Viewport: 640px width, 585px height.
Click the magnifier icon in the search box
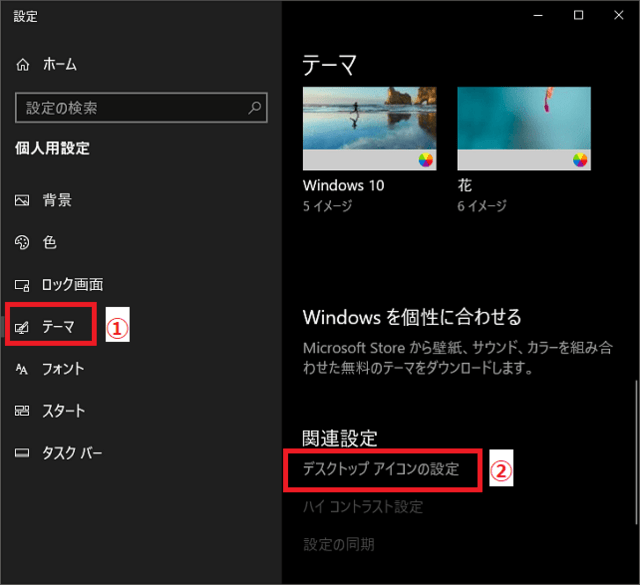(x=255, y=107)
